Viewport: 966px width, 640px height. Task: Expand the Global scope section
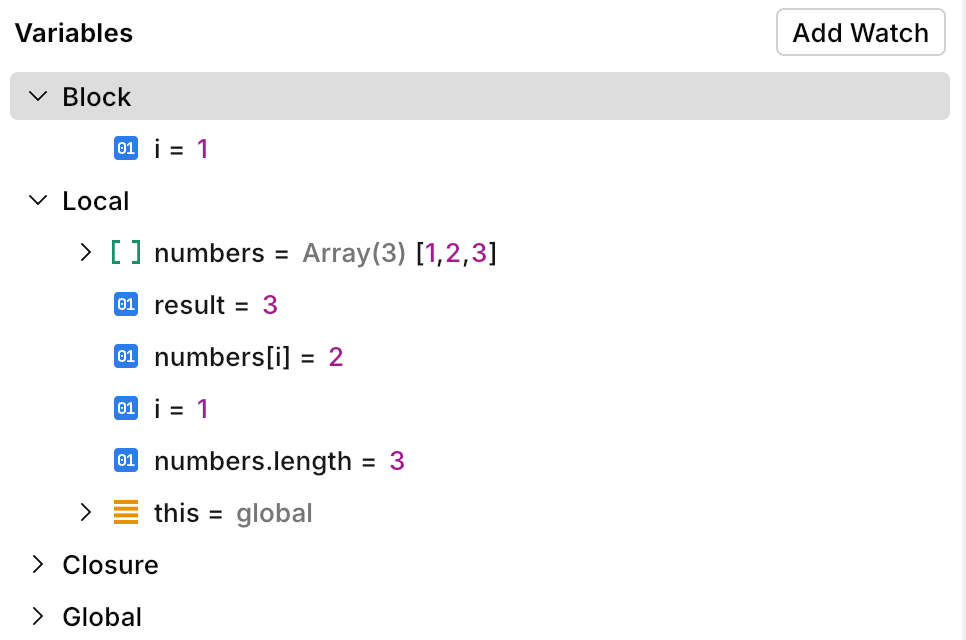pos(39,617)
